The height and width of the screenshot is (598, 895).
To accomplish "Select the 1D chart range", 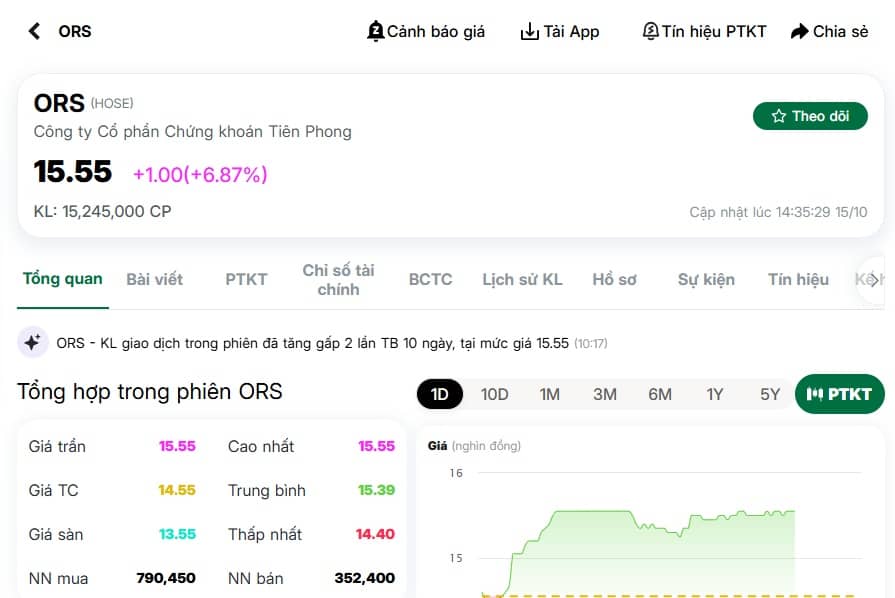I will (x=440, y=394).
